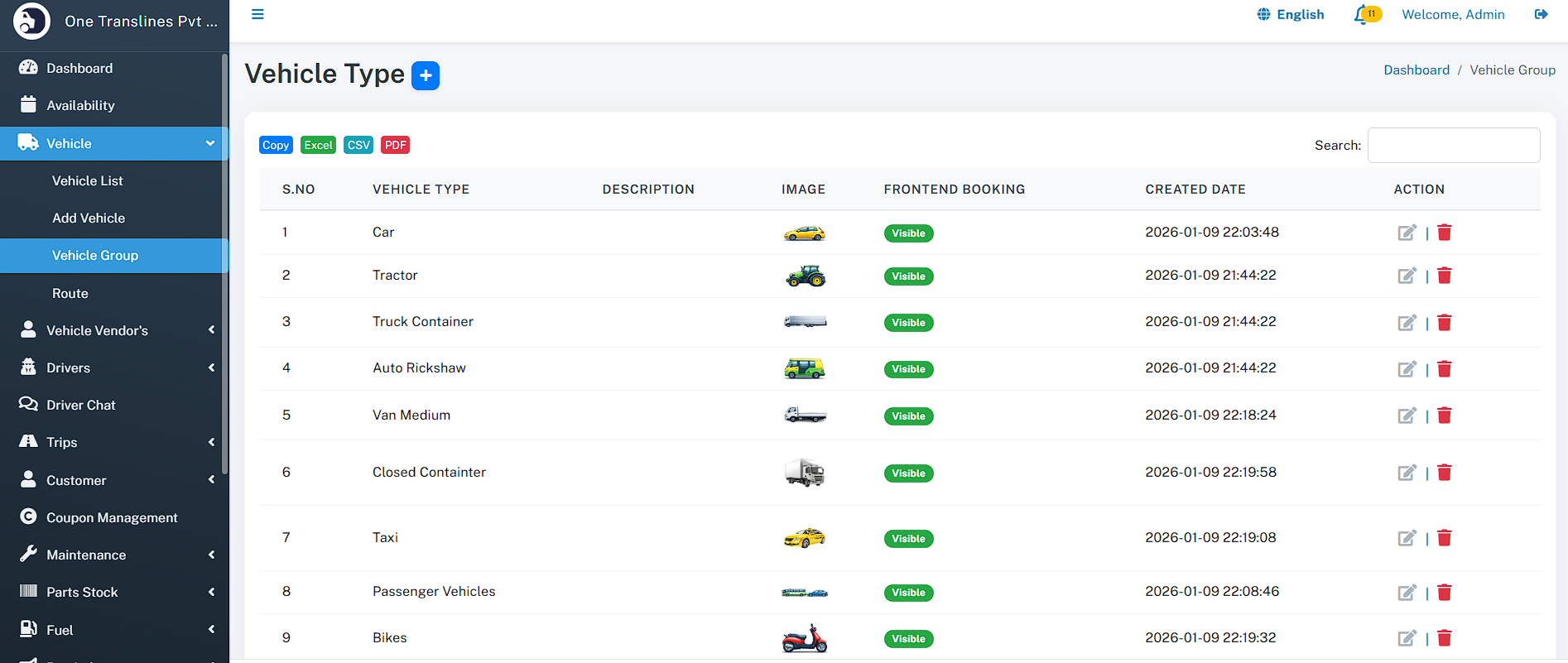Toggle the Visible badge for Taxi
1568x663 pixels.
(x=908, y=539)
